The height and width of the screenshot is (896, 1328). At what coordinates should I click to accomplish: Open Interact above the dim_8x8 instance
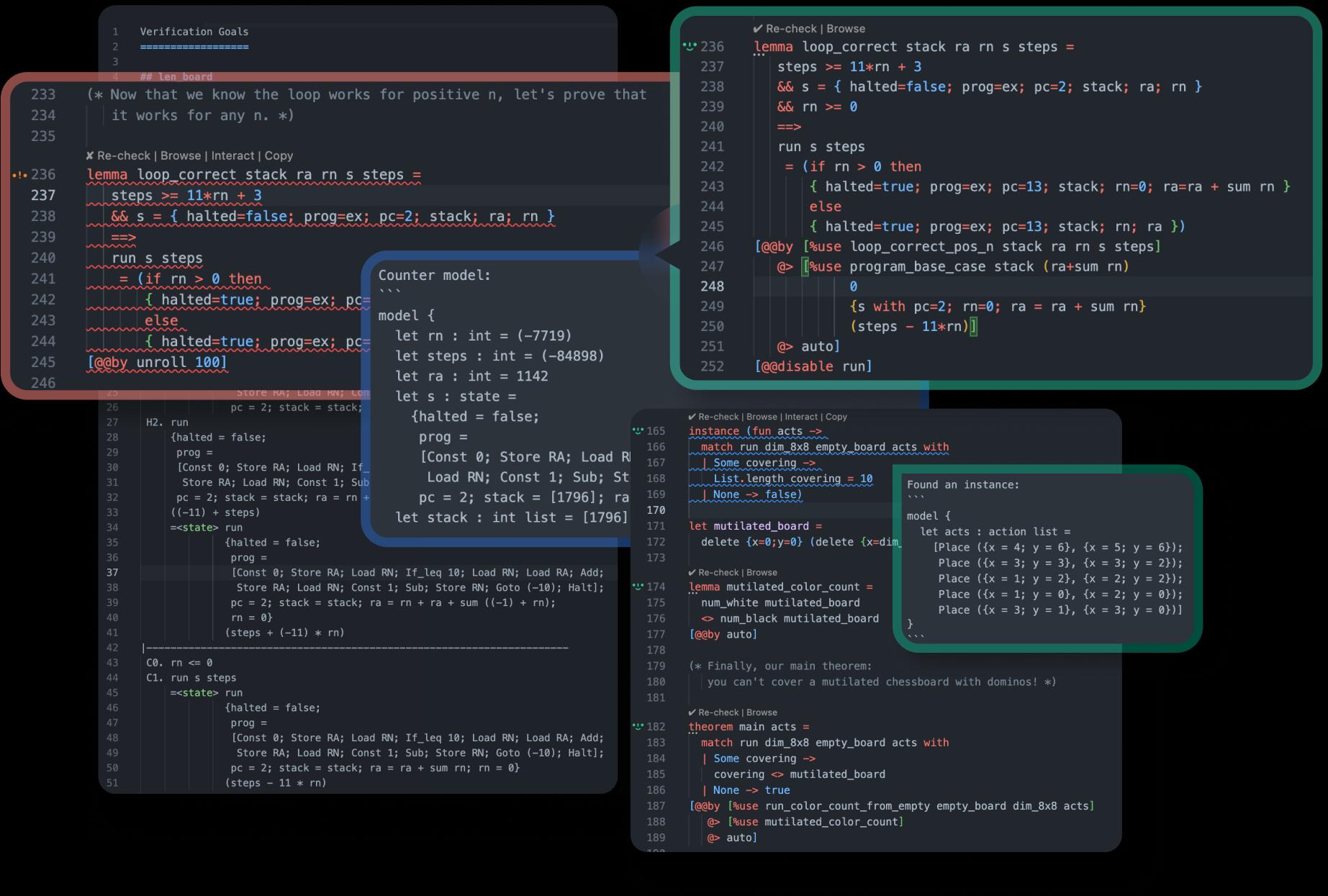coord(800,417)
